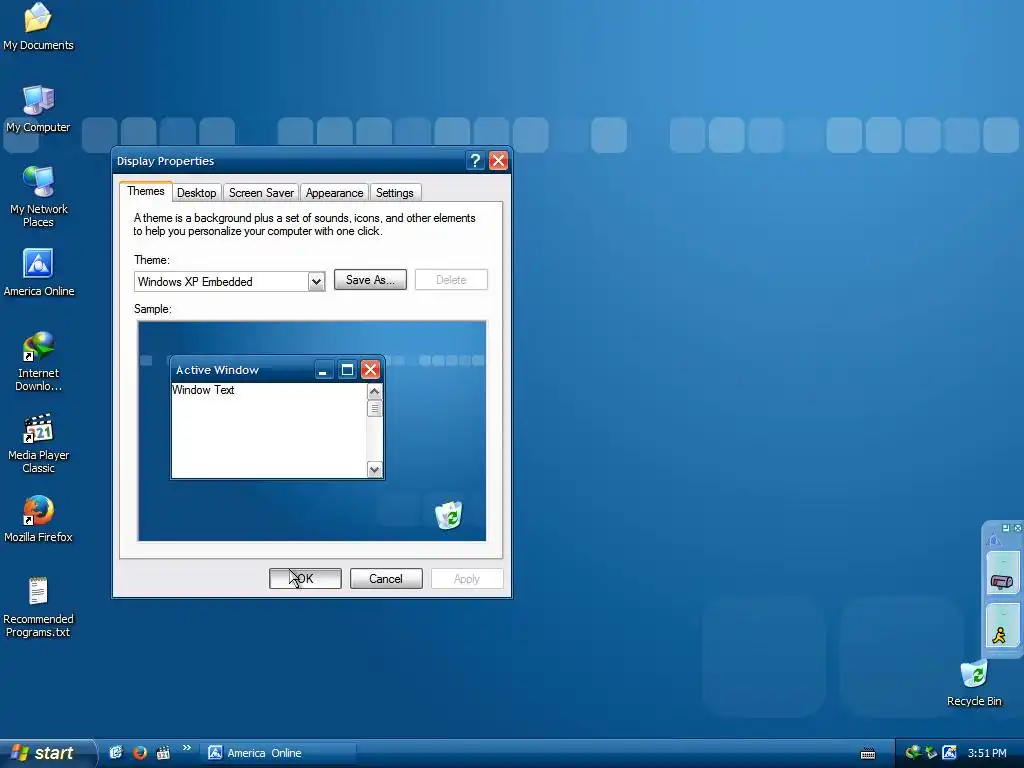
Task: Click the America Online taskbar button
Action: 279,753
